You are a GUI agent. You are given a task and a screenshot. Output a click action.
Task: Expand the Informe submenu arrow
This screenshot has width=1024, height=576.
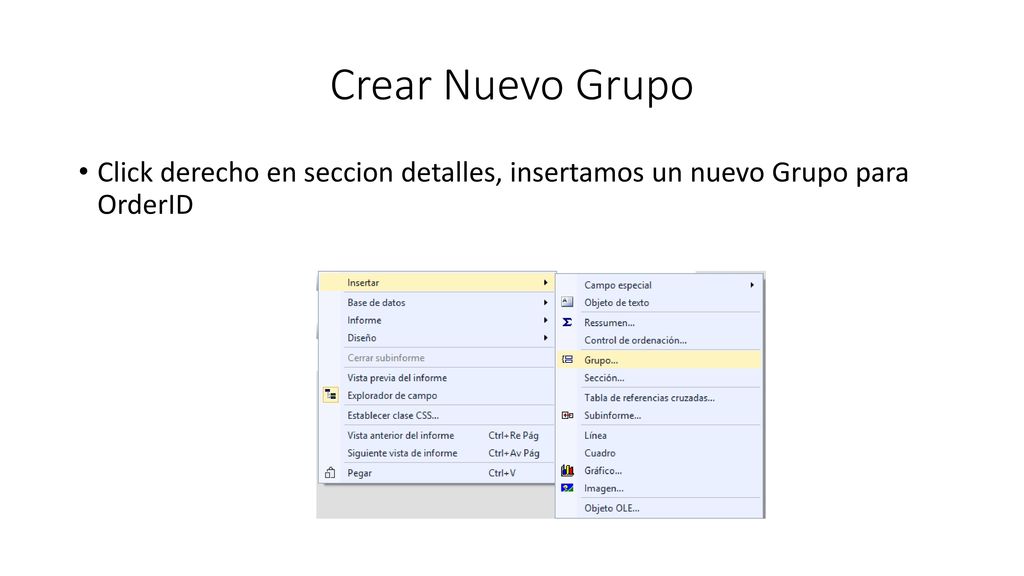tap(545, 320)
